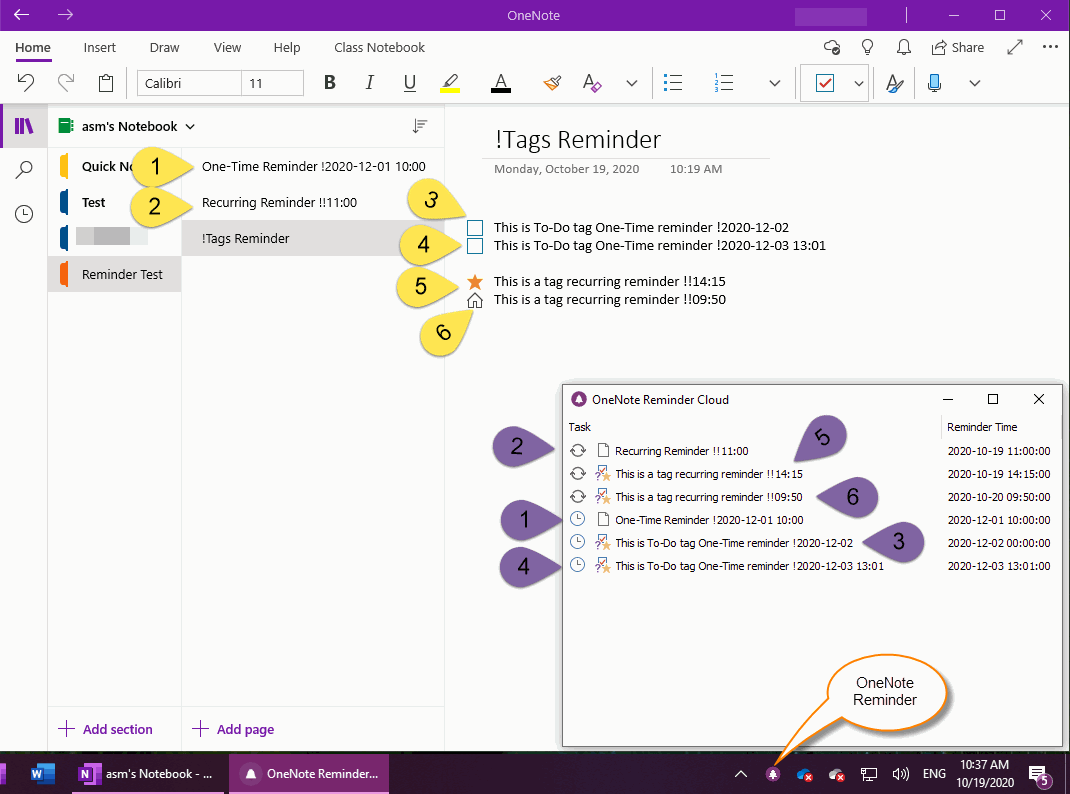Image resolution: width=1070 pixels, height=794 pixels.
Task: Click OneNote Reminder tray icon
Action: (x=773, y=774)
